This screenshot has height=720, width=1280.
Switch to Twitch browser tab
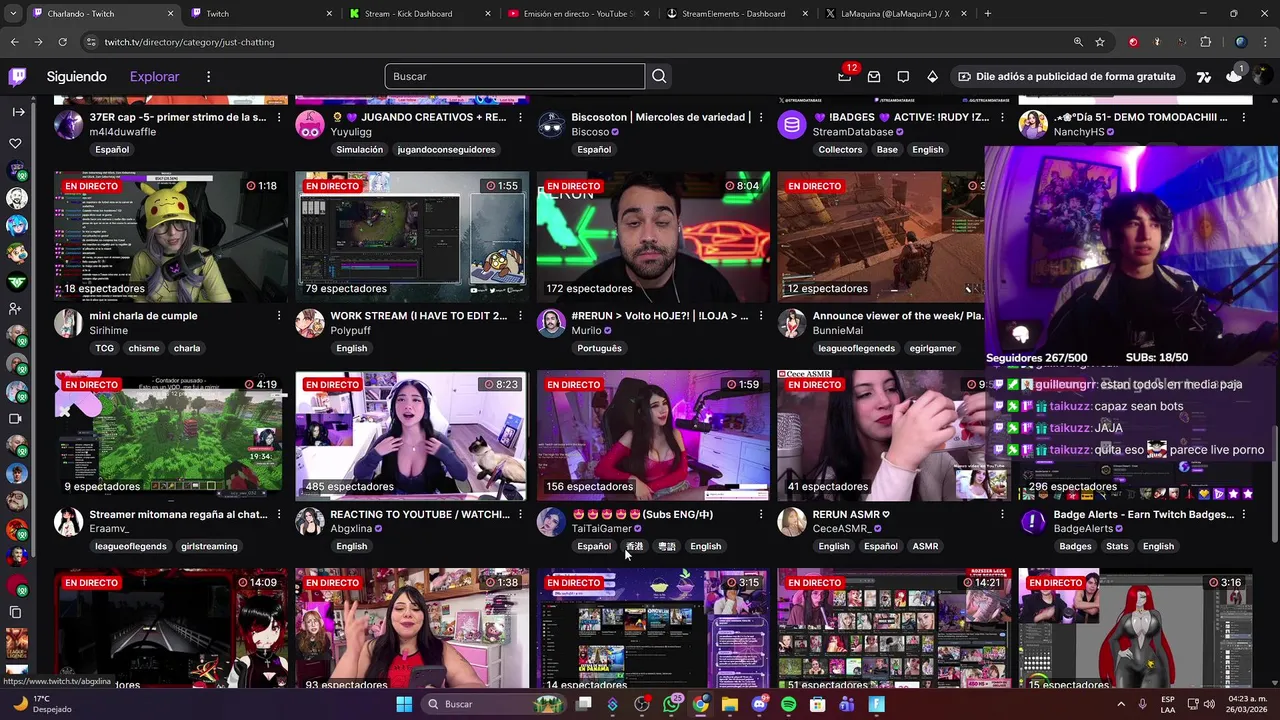[260, 14]
